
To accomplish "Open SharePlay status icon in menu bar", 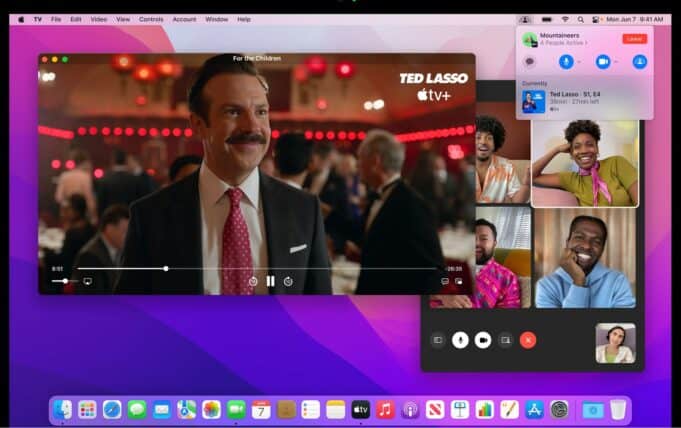I will [525, 20].
